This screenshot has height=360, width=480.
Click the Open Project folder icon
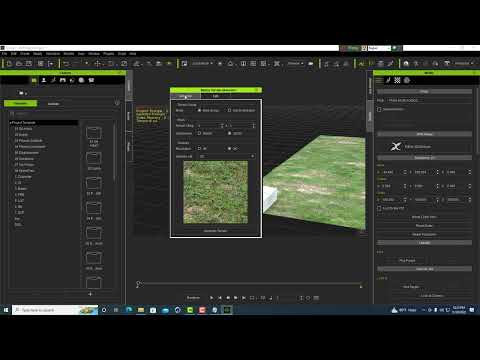(19, 63)
